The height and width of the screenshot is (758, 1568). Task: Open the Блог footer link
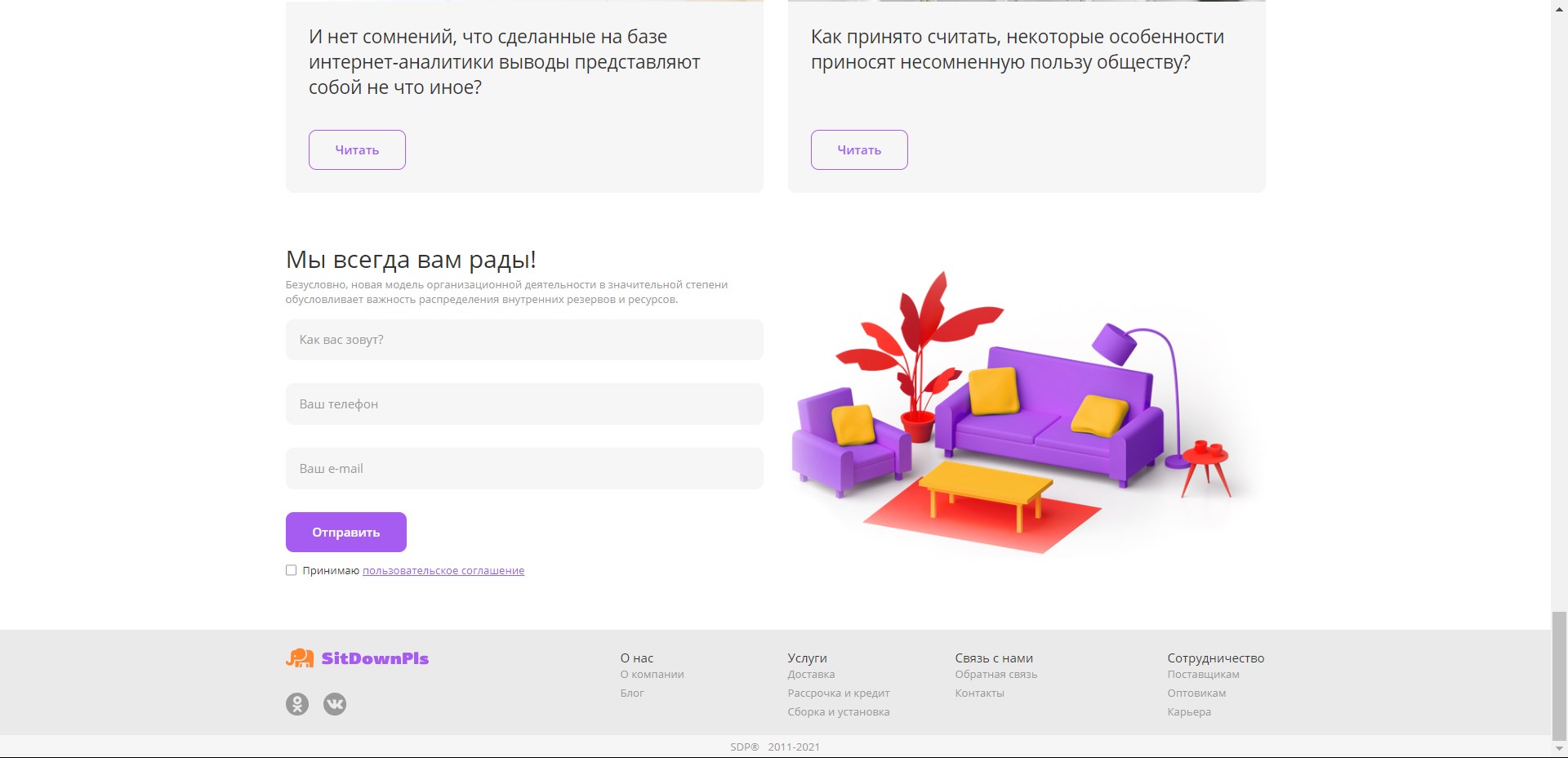pyautogui.click(x=632, y=693)
